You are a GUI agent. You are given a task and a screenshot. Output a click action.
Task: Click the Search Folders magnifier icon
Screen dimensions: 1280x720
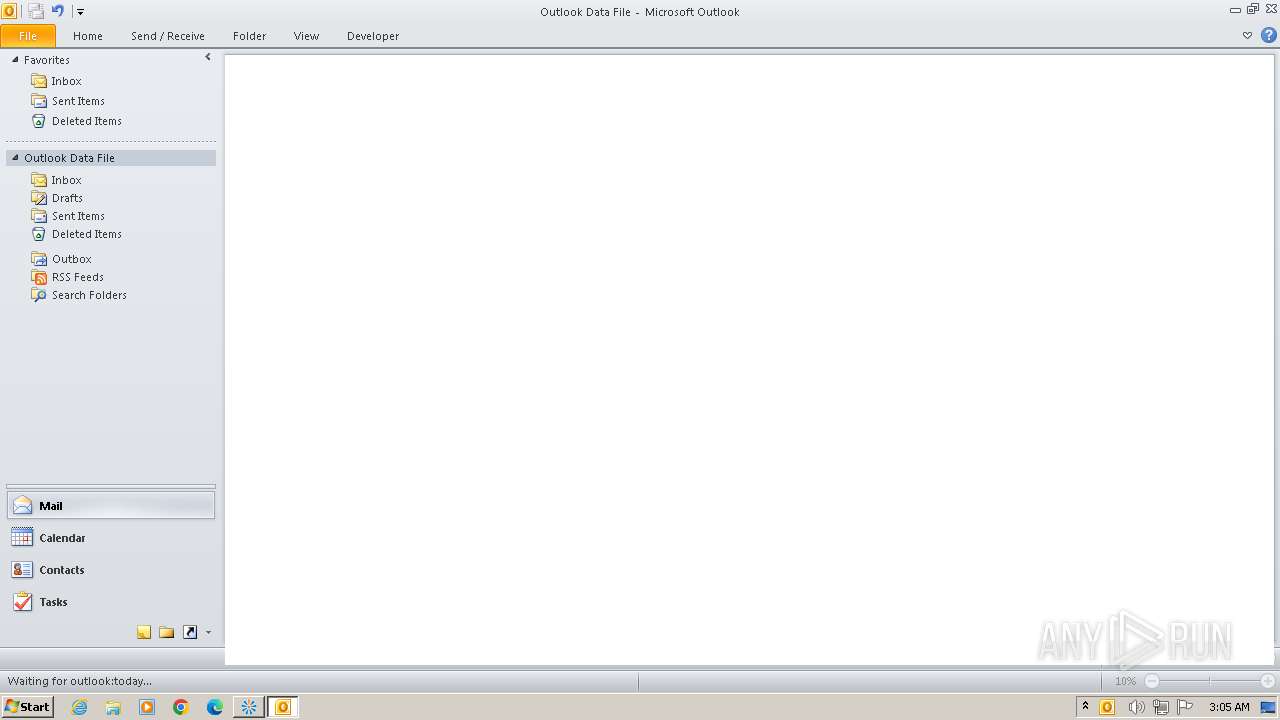pos(39,295)
